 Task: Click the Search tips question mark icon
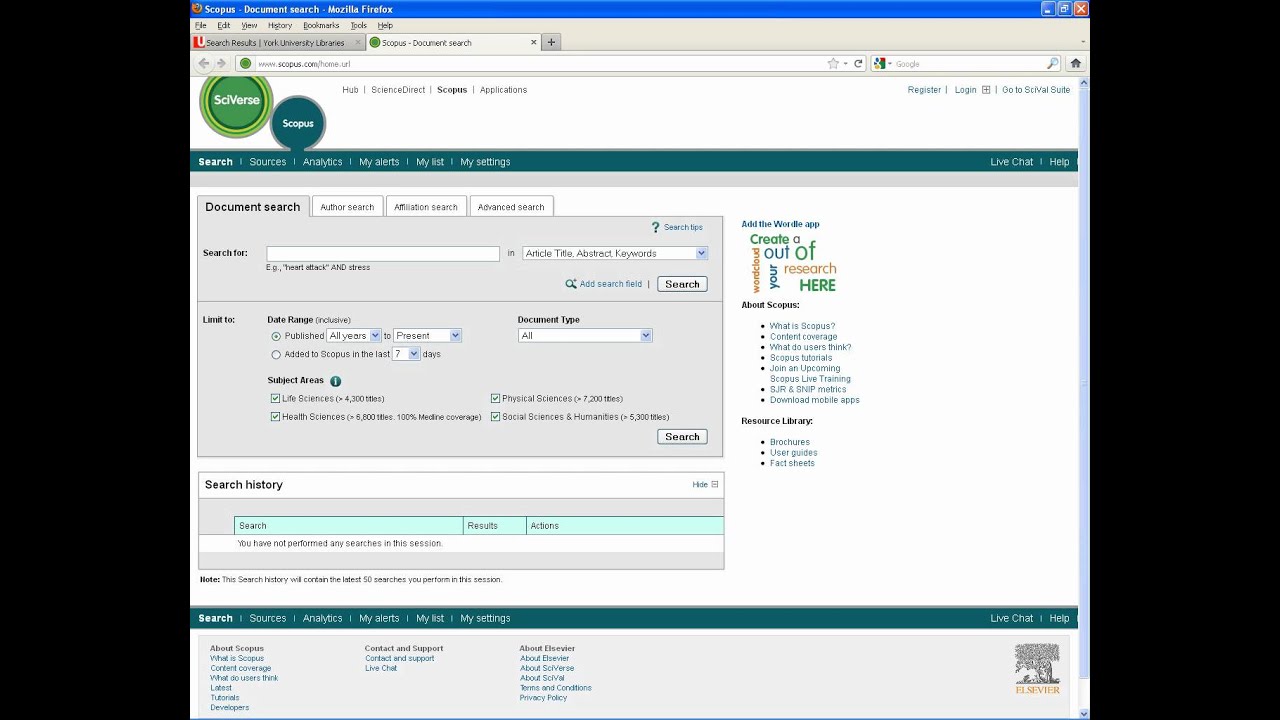(656, 227)
